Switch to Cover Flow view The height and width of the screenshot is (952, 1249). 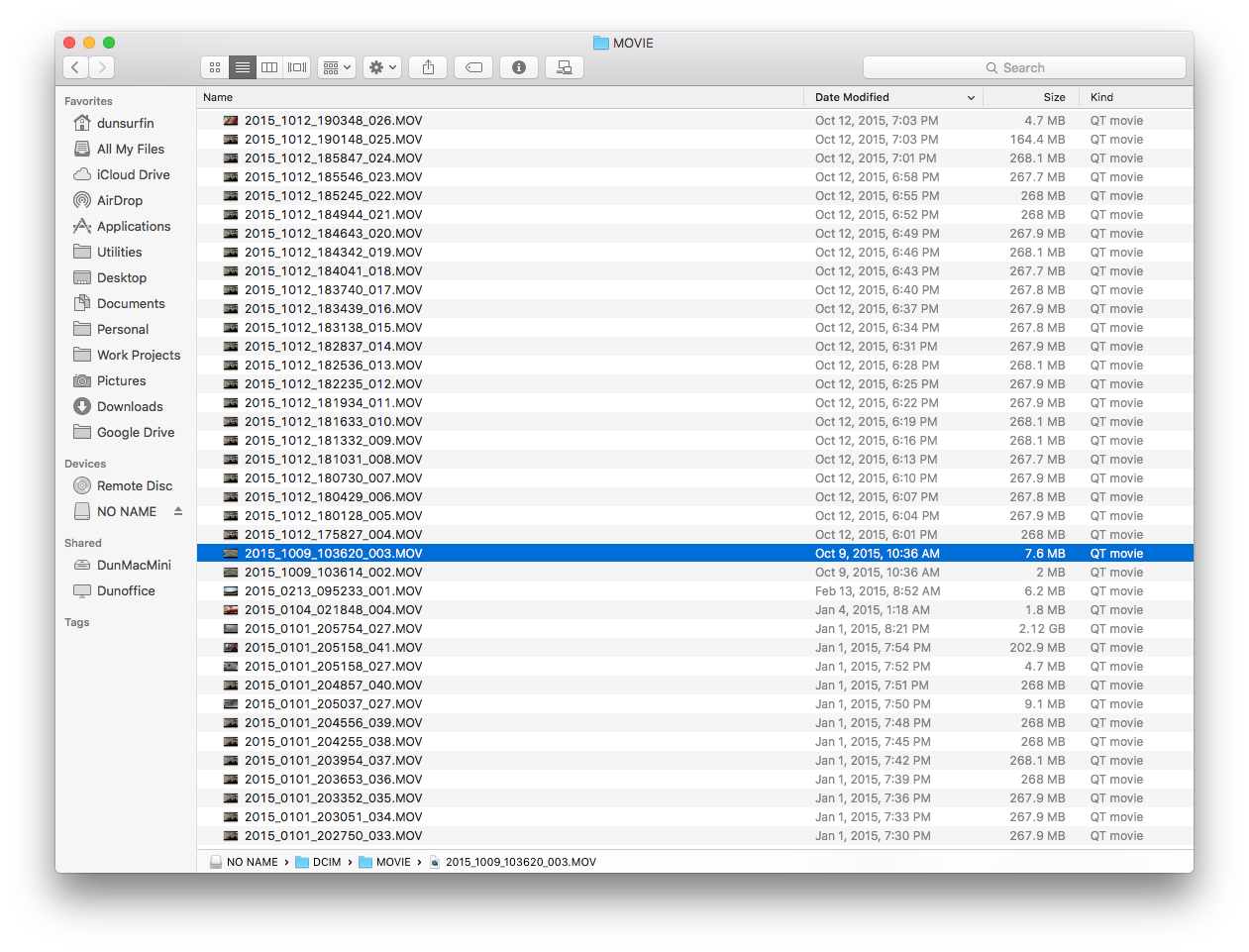click(x=297, y=67)
